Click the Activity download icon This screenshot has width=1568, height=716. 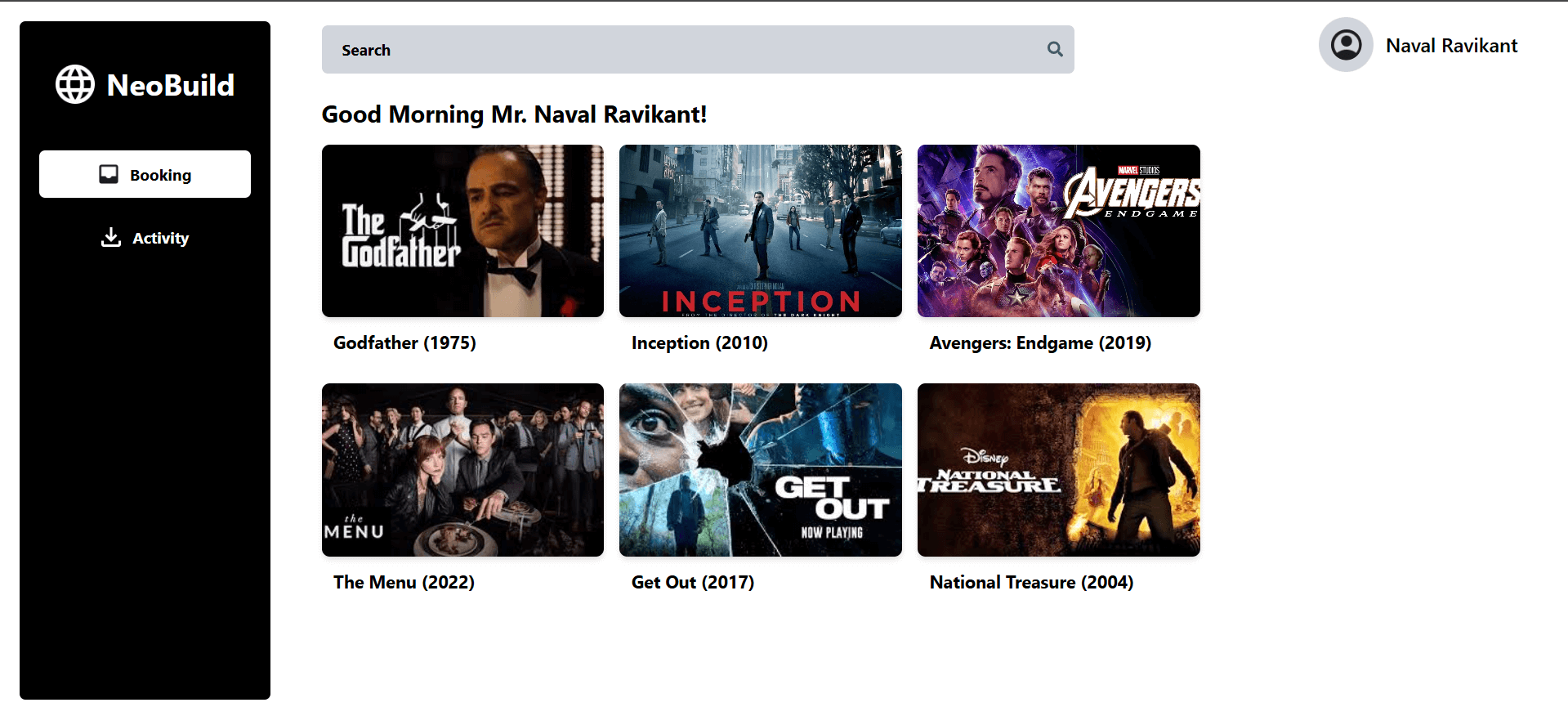(111, 237)
